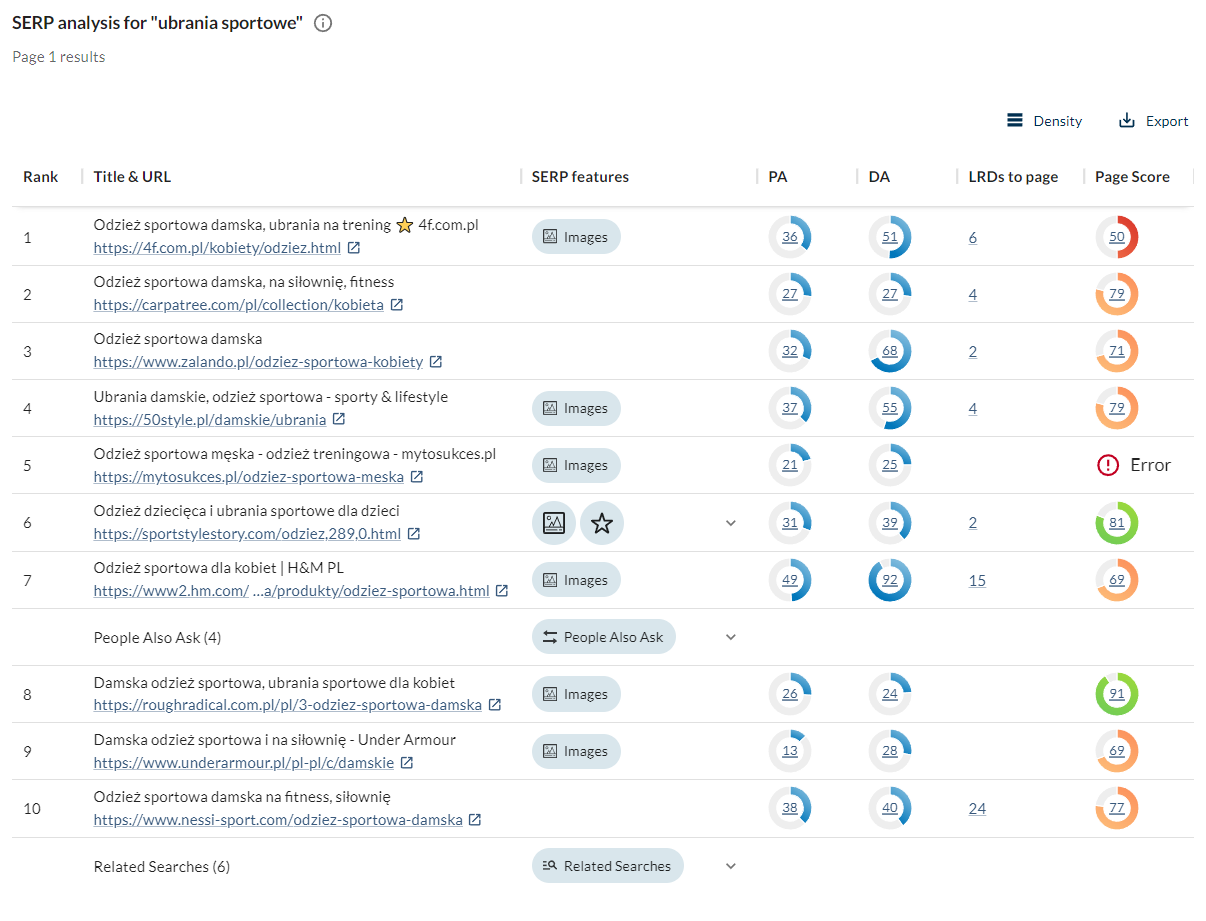
Task: Open the https://4f.com.pl/kobiety/odziez.html link
Action: [217, 248]
